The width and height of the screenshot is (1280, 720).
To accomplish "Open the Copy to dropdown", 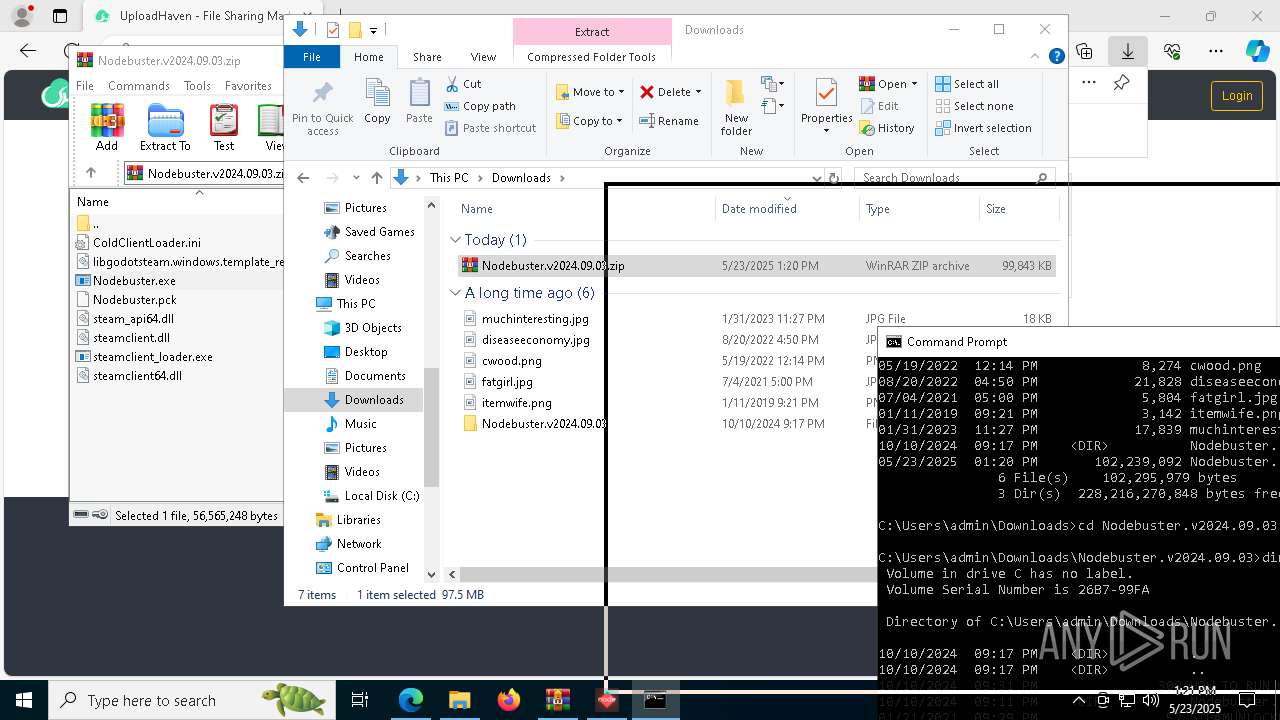I will [589, 121].
